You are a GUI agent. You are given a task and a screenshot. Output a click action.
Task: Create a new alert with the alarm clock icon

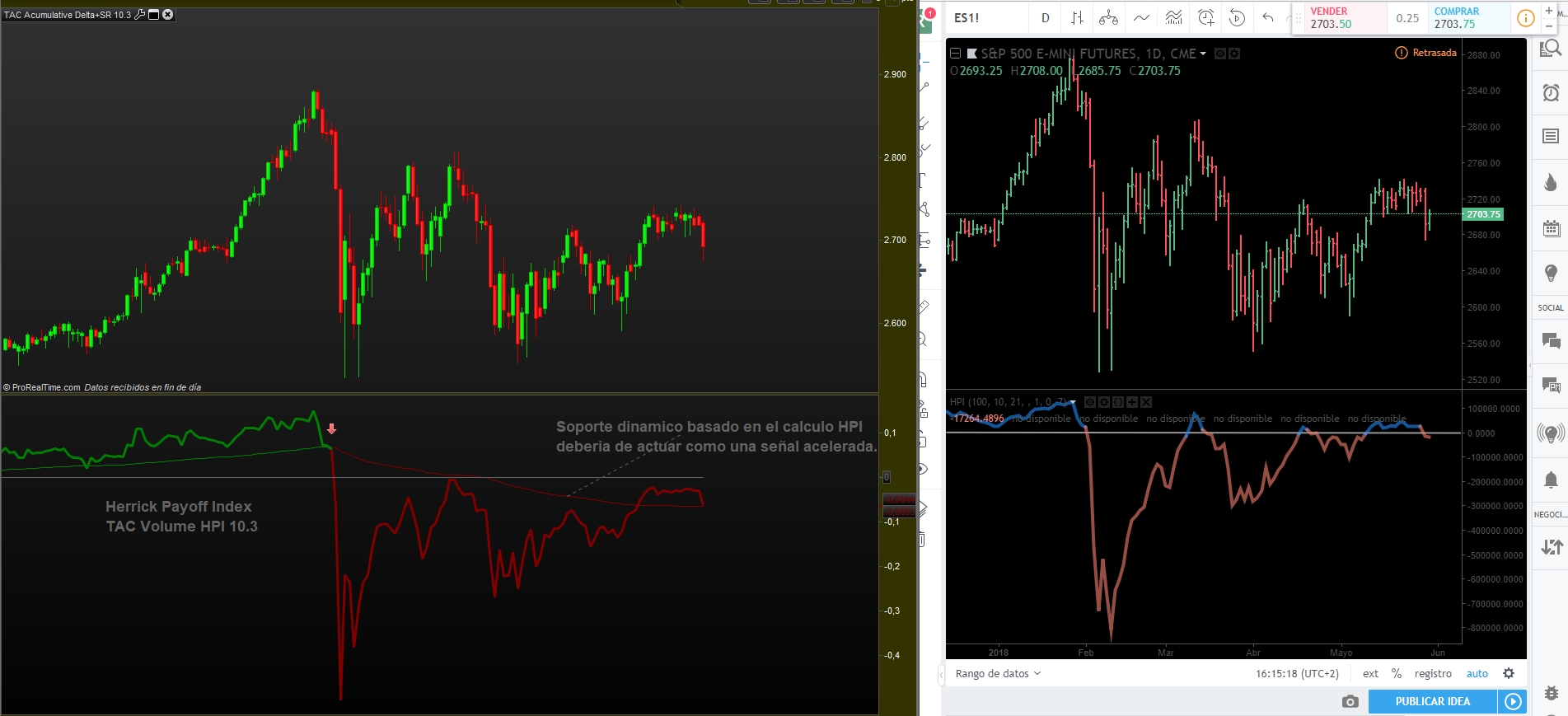[x=1205, y=18]
